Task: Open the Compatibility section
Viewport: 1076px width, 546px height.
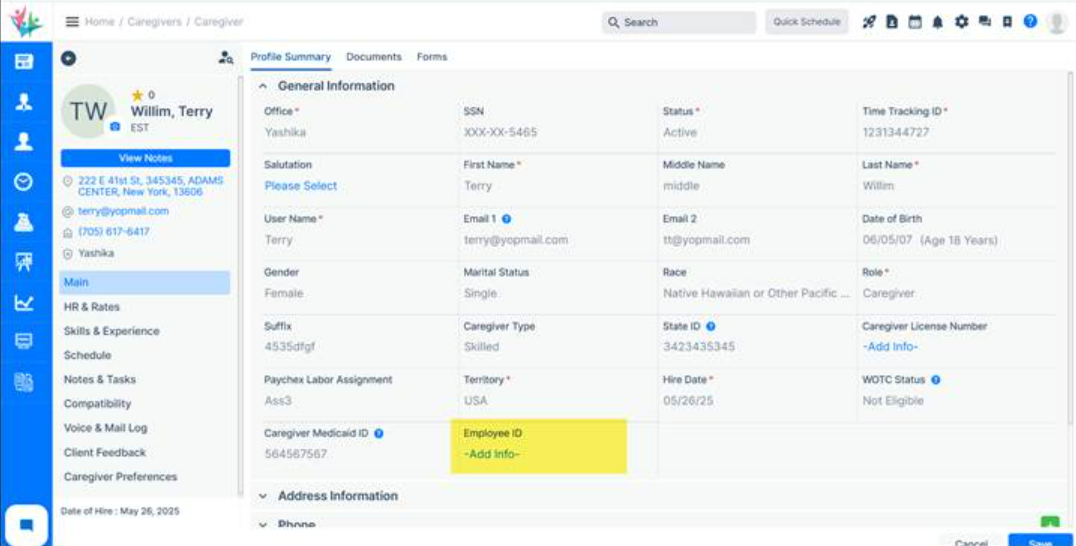Action: click(97, 403)
